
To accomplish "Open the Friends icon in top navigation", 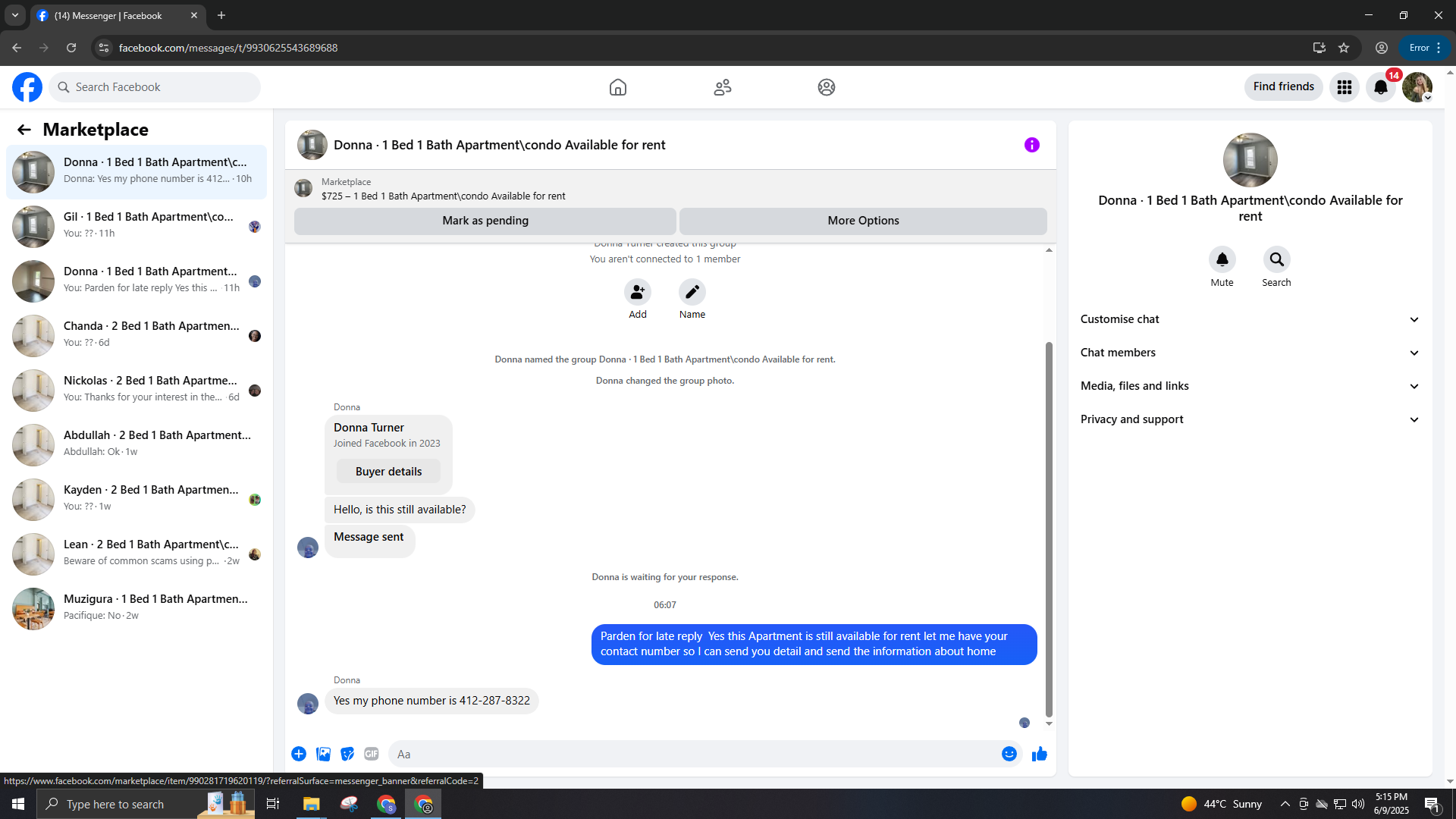I will [722, 87].
